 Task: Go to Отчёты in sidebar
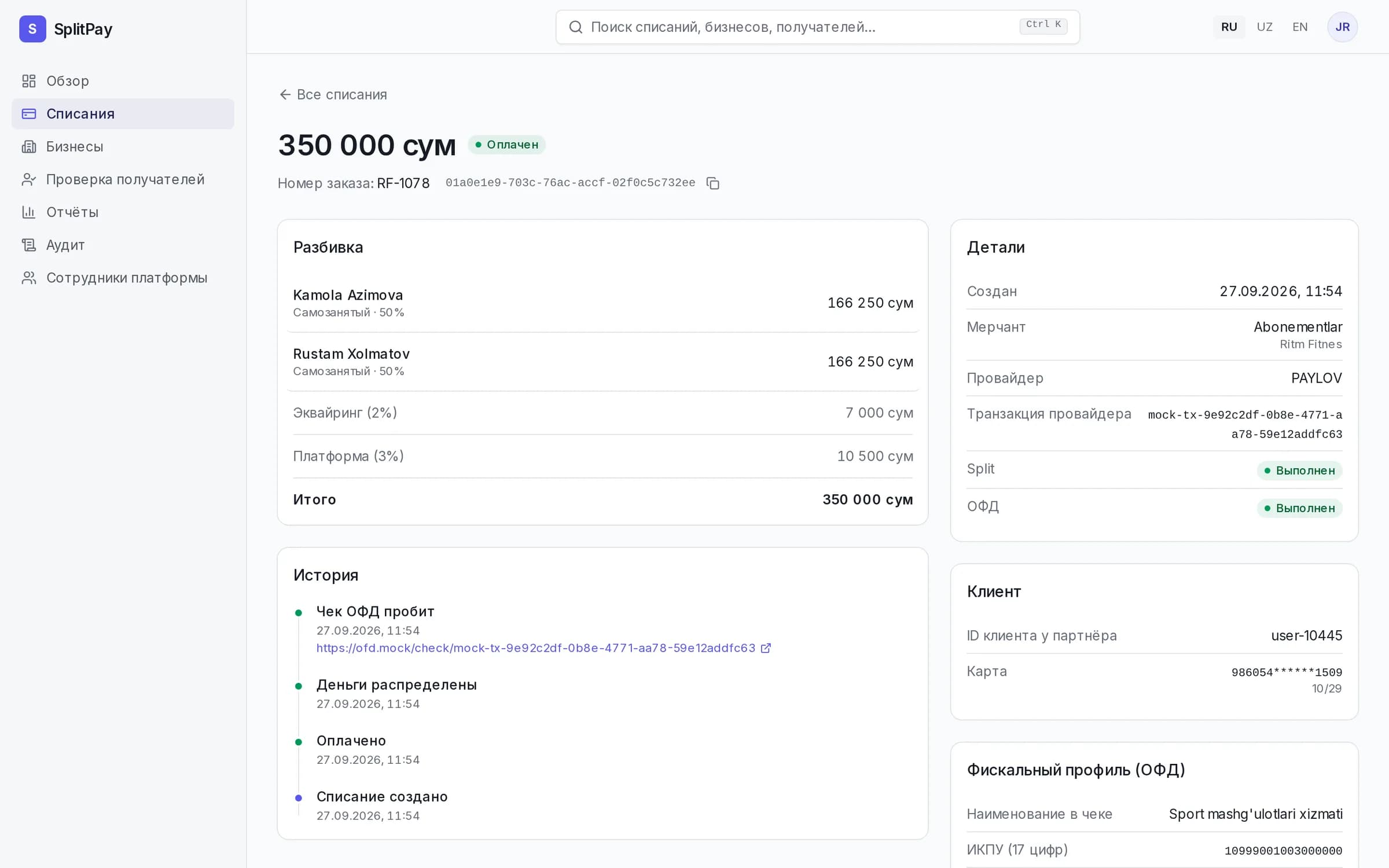click(x=123, y=212)
